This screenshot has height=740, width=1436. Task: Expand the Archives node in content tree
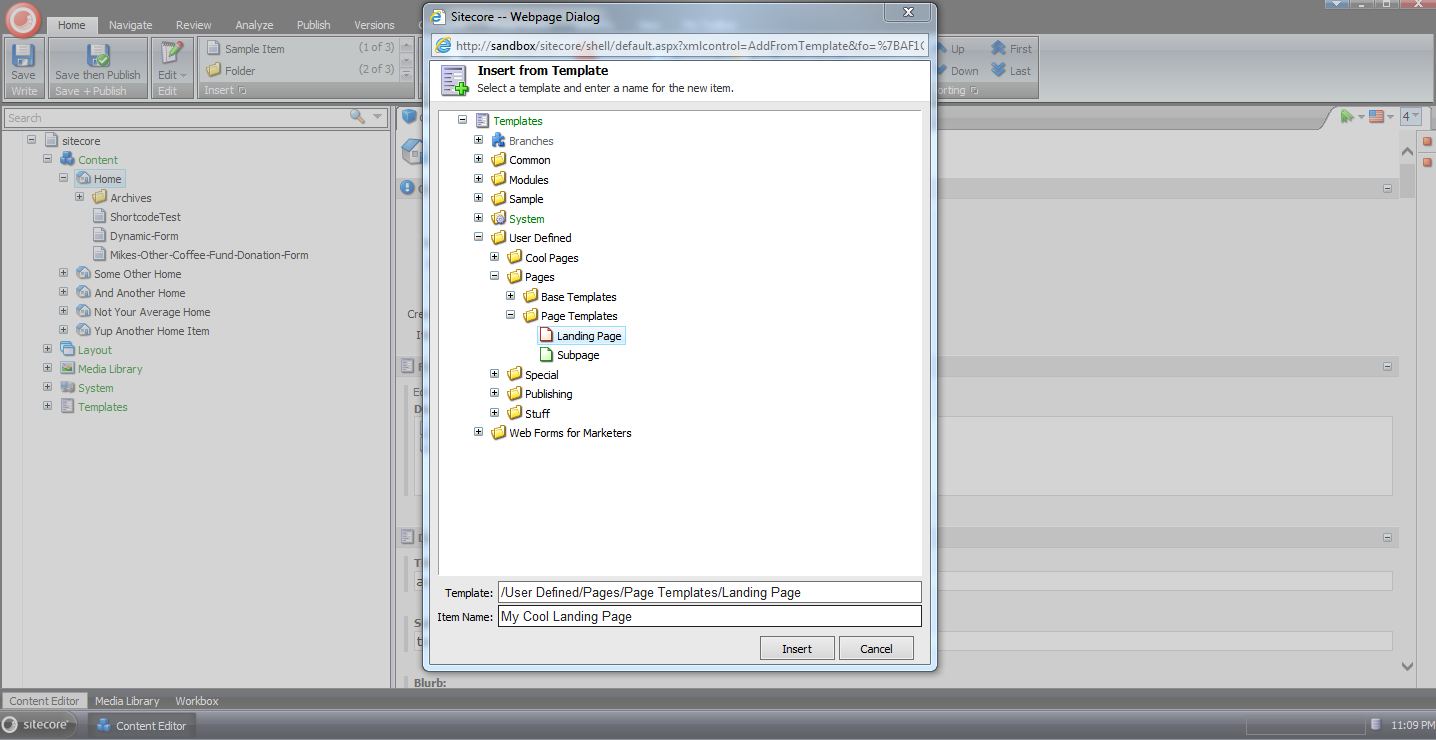coord(80,198)
